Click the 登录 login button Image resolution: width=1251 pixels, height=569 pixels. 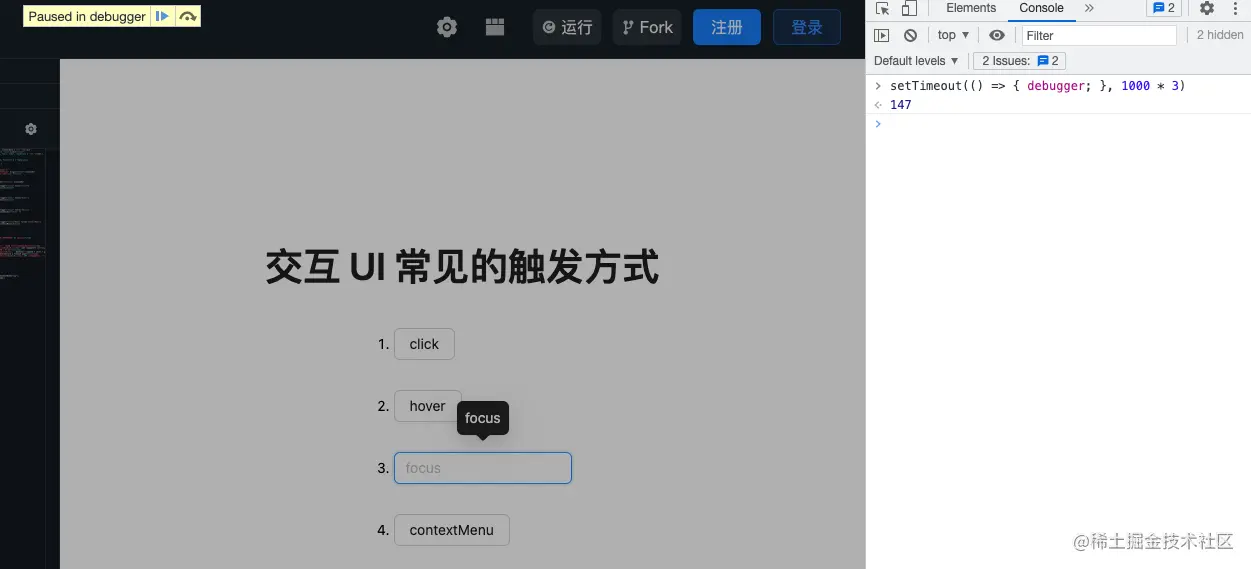pos(807,27)
